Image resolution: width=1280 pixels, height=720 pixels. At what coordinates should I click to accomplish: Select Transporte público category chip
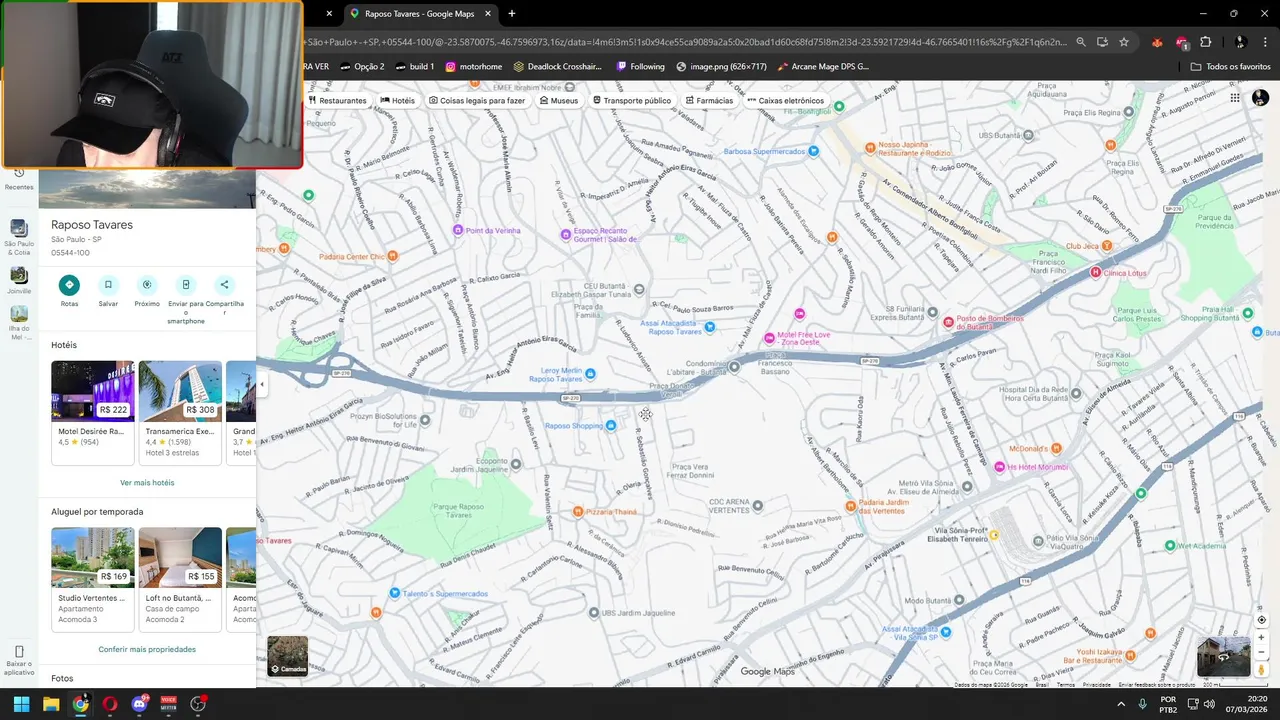pyautogui.click(x=632, y=101)
